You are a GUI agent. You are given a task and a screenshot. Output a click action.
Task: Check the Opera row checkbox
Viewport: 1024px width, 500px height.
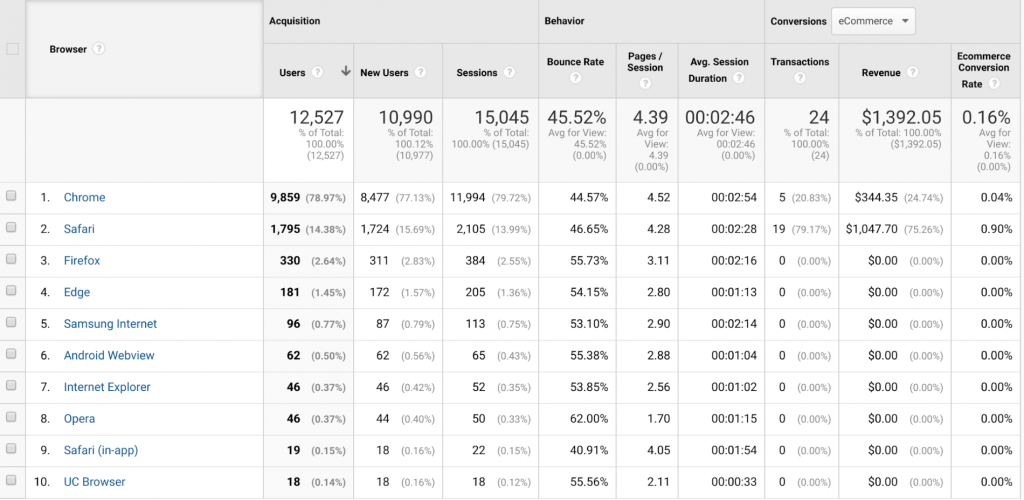(x=11, y=417)
